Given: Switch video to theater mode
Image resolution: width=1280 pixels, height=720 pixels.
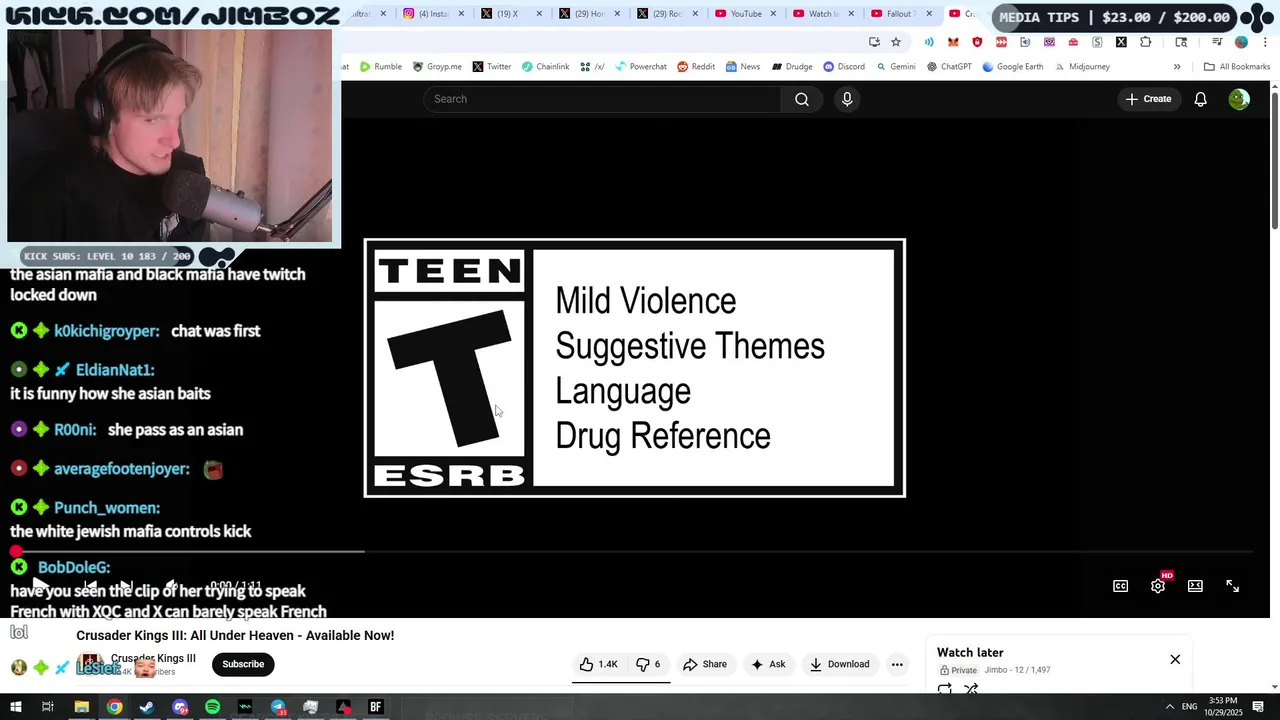Looking at the screenshot, I should (1195, 586).
